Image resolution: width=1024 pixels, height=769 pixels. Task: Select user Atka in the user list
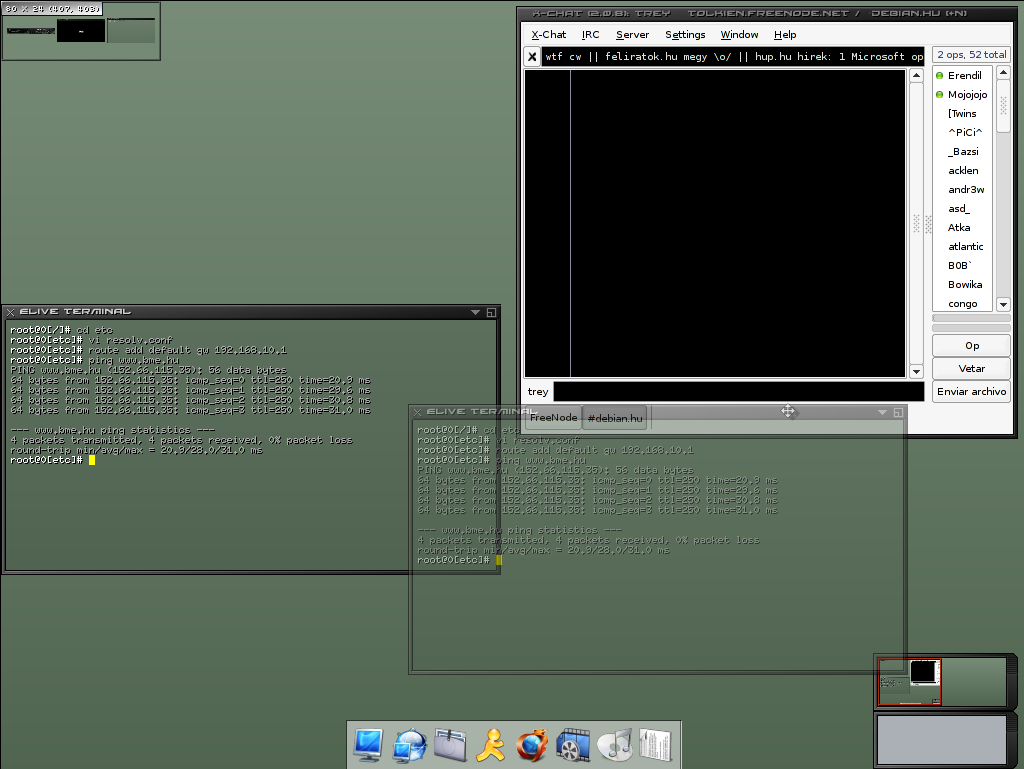963,227
